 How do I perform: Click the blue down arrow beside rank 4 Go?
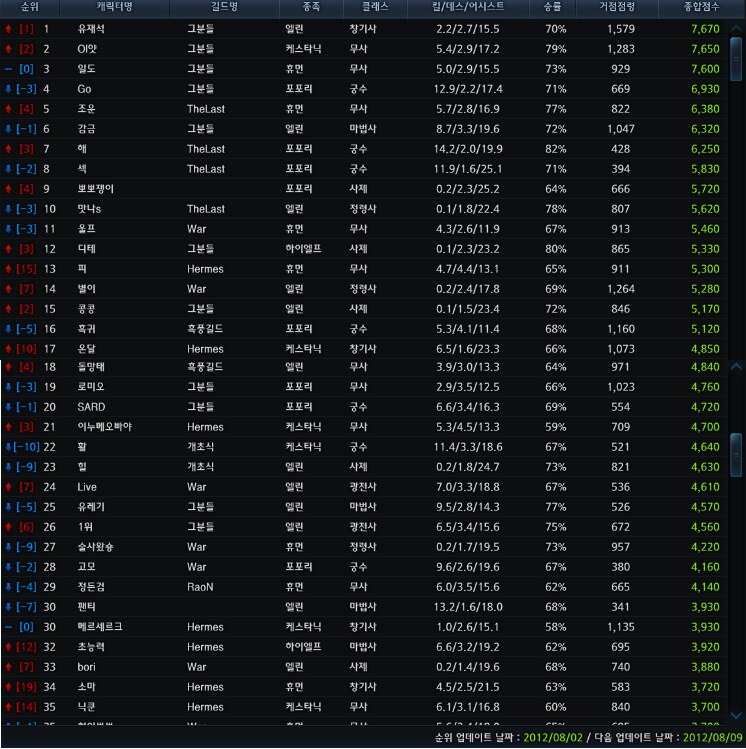pos(9,89)
